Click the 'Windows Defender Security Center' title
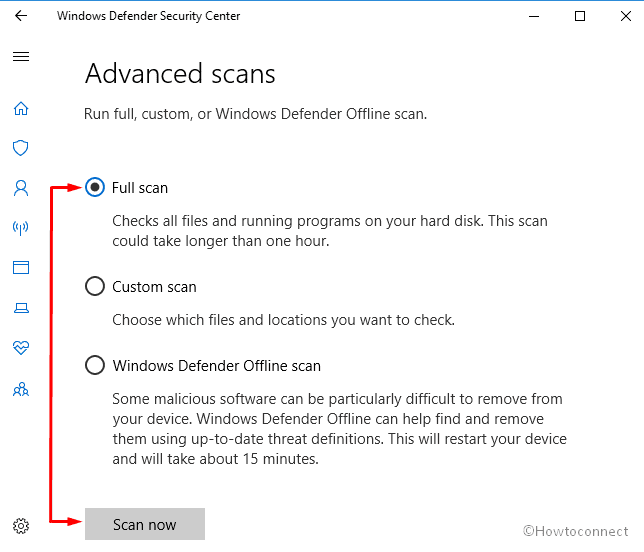This screenshot has height=552, width=644. pyautogui.click(x=148, y=16)
